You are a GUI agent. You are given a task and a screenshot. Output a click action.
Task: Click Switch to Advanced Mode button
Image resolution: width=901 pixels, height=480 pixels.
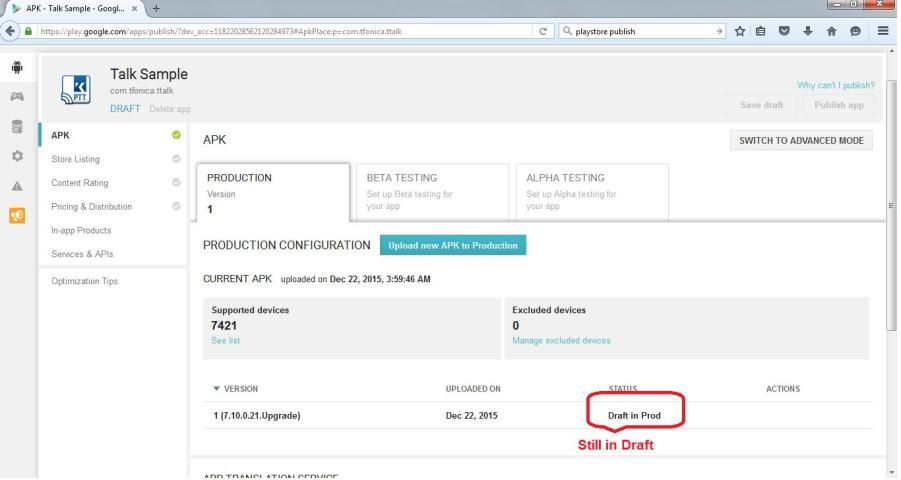click(802, 140)
